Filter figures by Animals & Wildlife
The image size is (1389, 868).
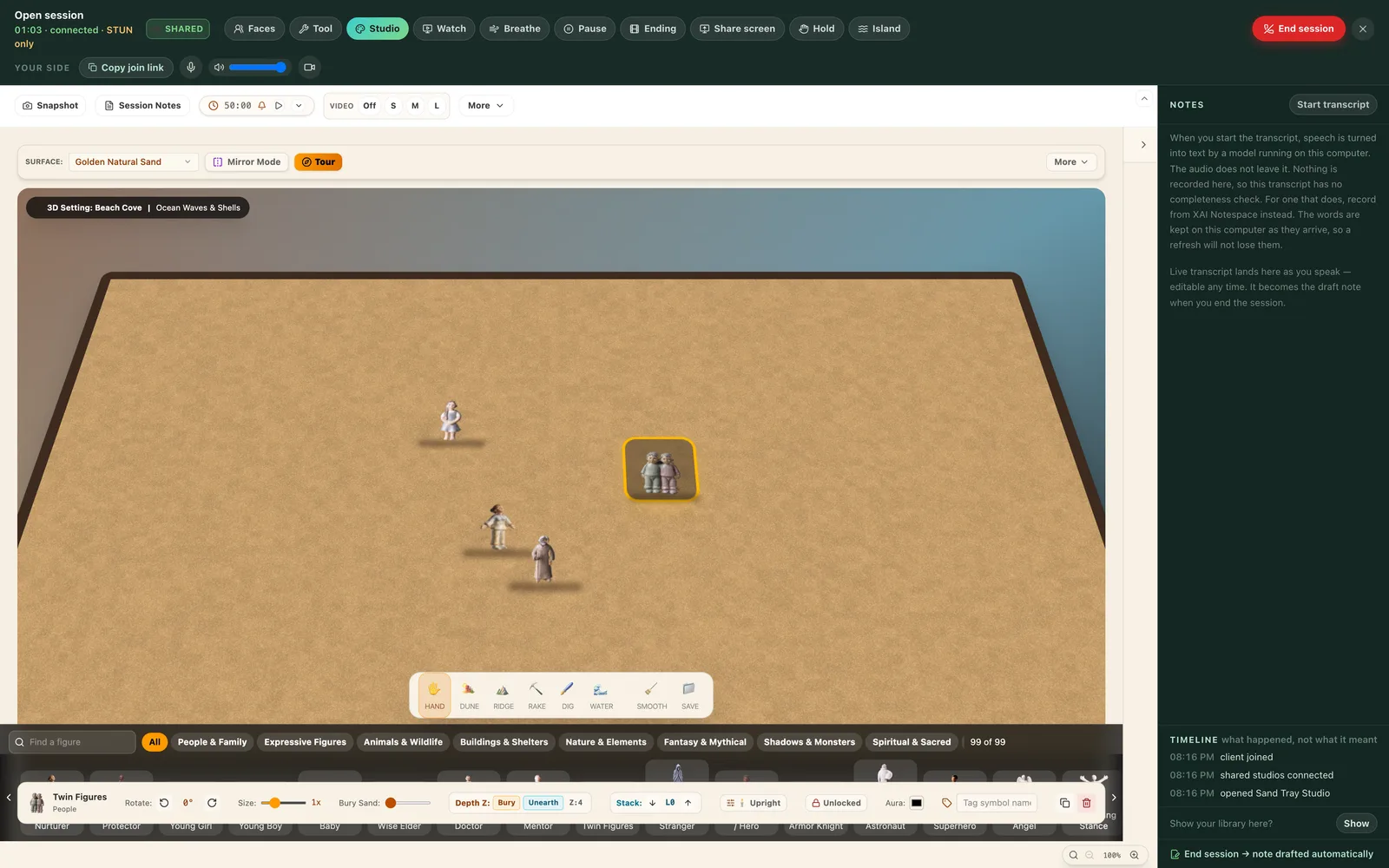pyautogui.click(x=403, y=742)
